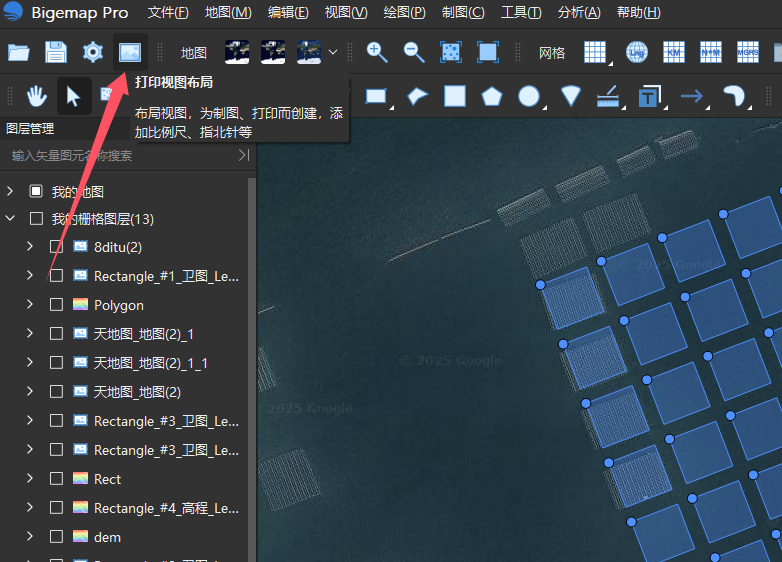Click the save disk icon
This screenshot has width=782, height=562.
[56, 52]
